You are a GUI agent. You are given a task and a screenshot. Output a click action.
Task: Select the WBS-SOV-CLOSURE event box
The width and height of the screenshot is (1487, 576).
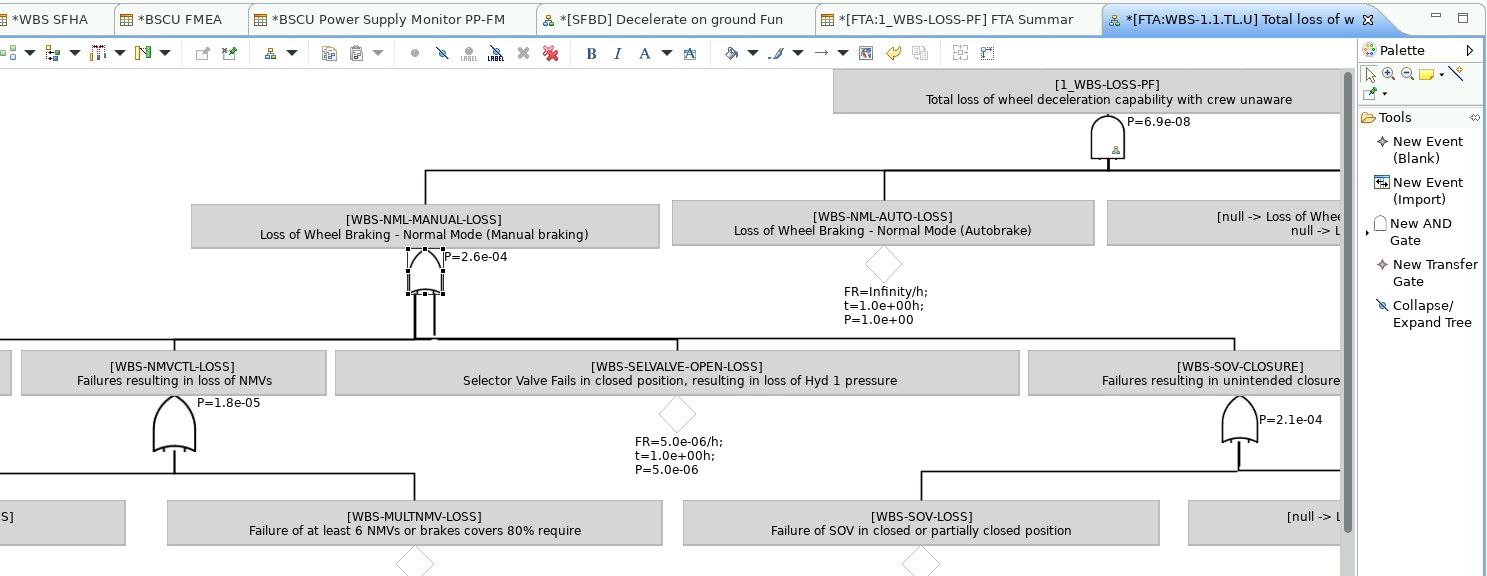(1185, 372)
